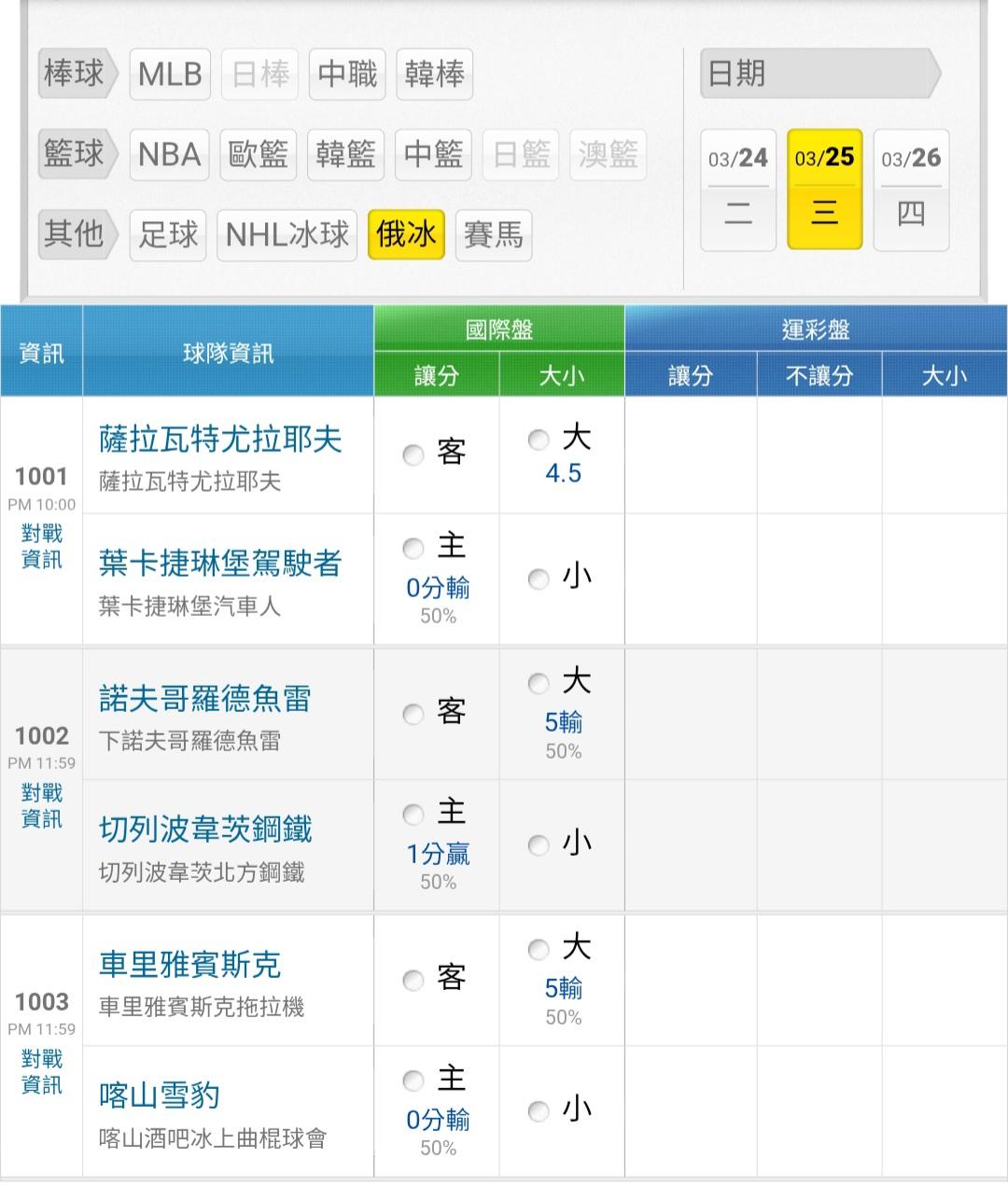Open team page for 薩拉瓦特尤拉耶夫
The image size is (1008, 1186).
pyautogui.click(x=220, y=440)
